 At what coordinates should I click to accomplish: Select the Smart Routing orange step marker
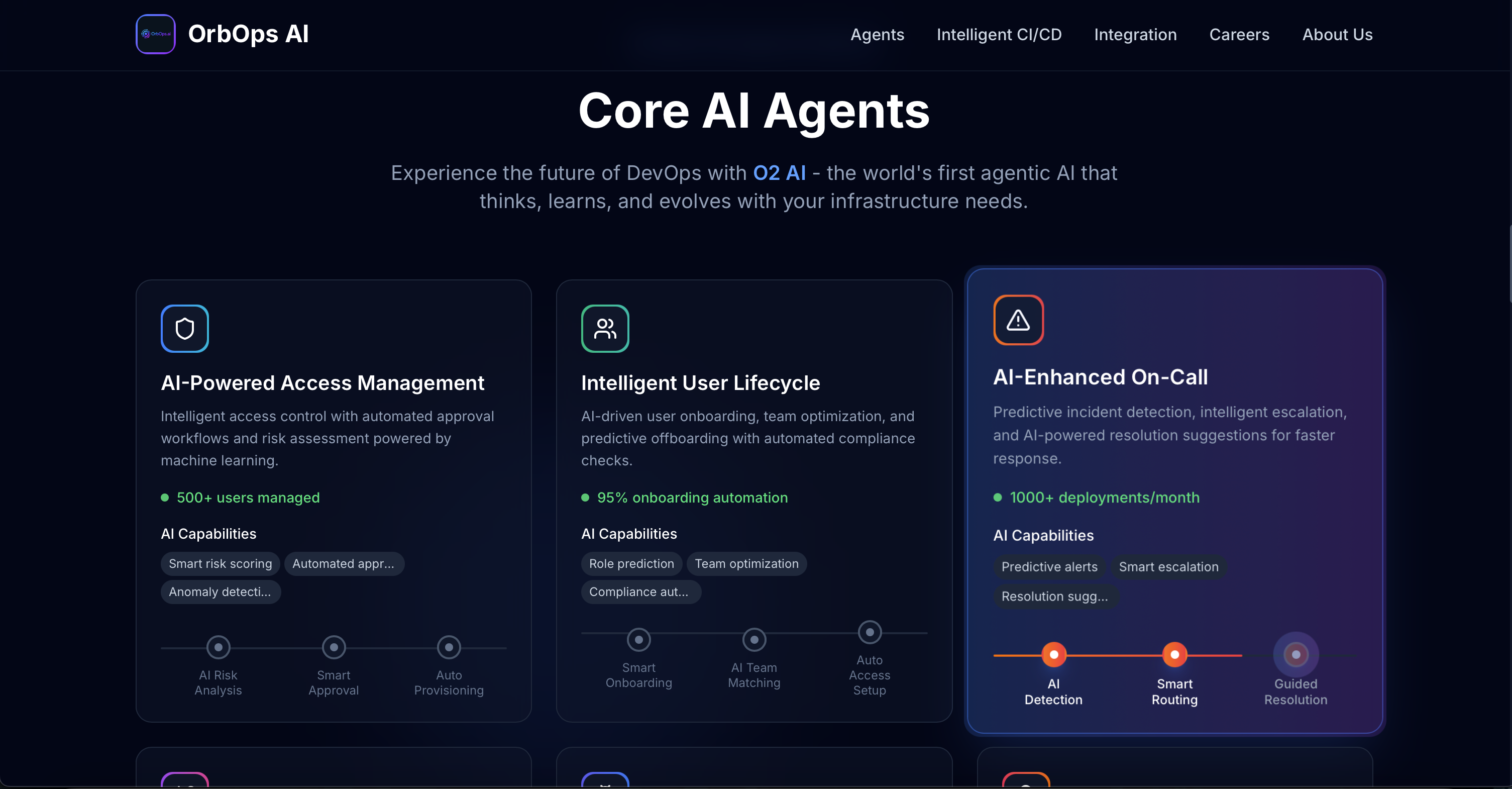coord(1175,654)
